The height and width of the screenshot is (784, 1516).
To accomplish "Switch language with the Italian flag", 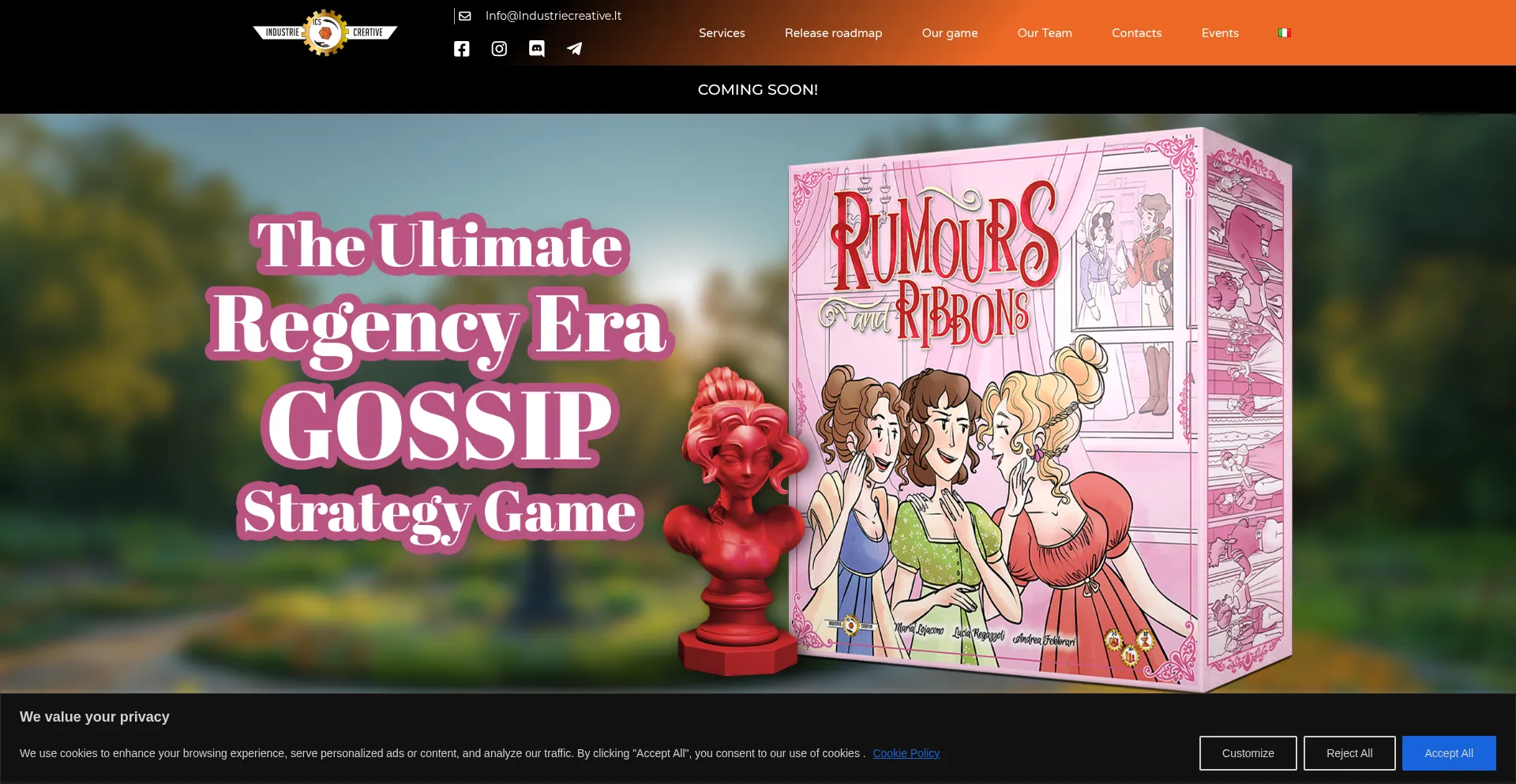I will 1285,33.
